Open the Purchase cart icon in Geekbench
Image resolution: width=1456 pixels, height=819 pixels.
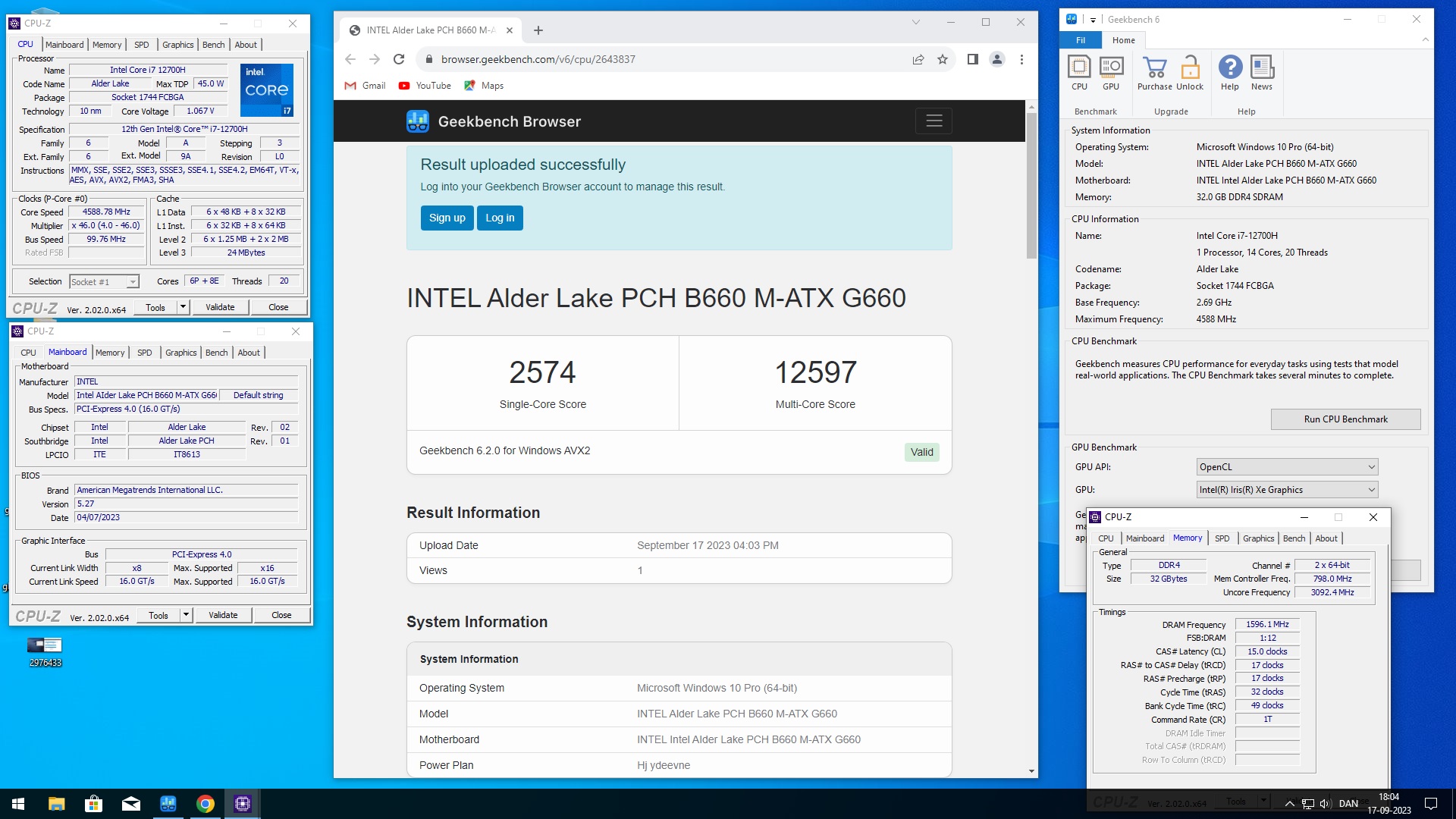(x=1154, y=73)
